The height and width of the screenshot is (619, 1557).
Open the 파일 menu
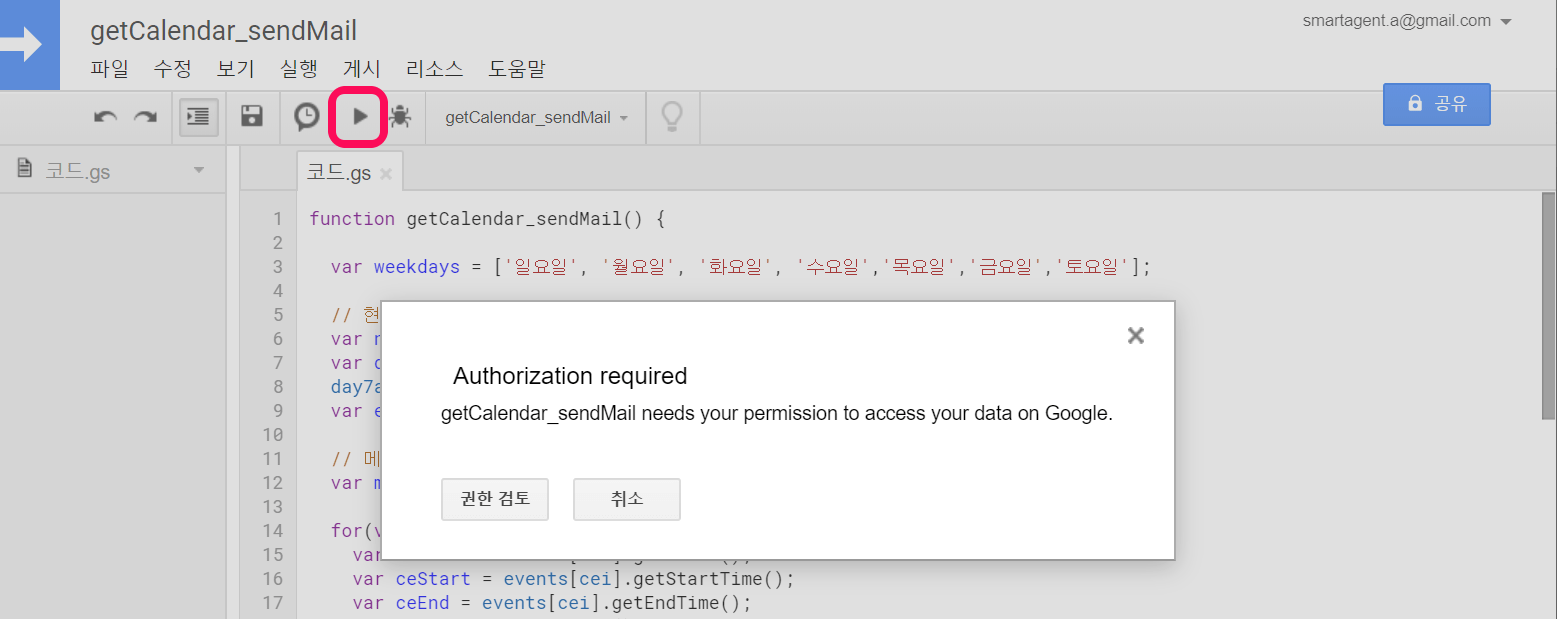pyautogui.click(x=109, y=69)
